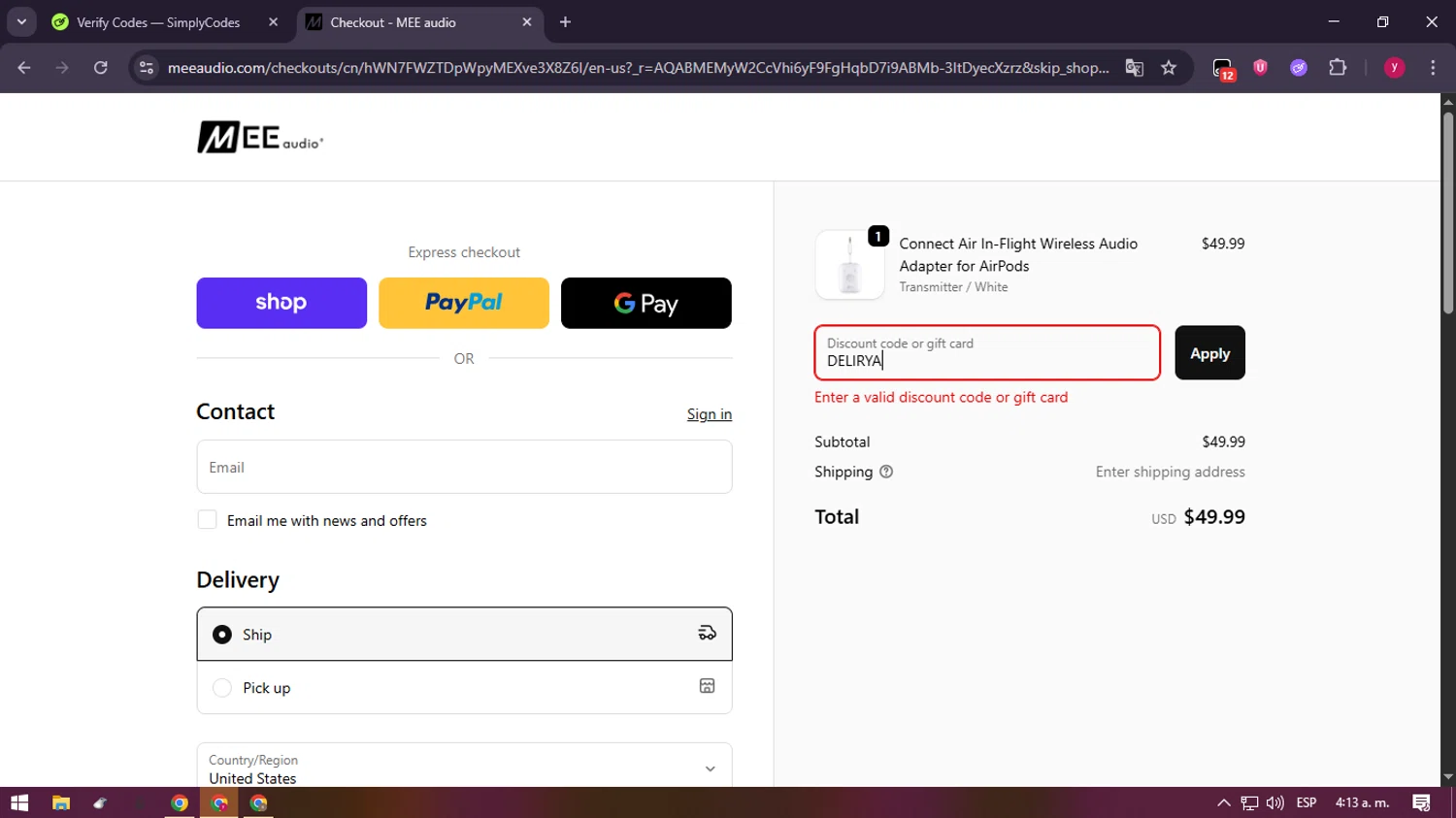Click the browser address bar URL
This screenshot has width=1456, height=818.
(638, 67)
